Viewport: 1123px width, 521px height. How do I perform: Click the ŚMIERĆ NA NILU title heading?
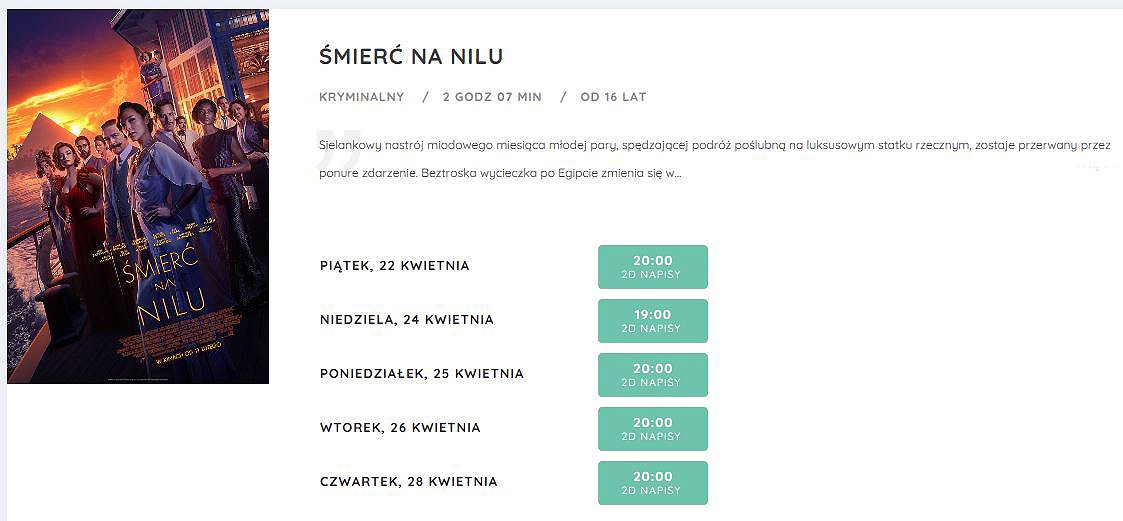point(411,57)
